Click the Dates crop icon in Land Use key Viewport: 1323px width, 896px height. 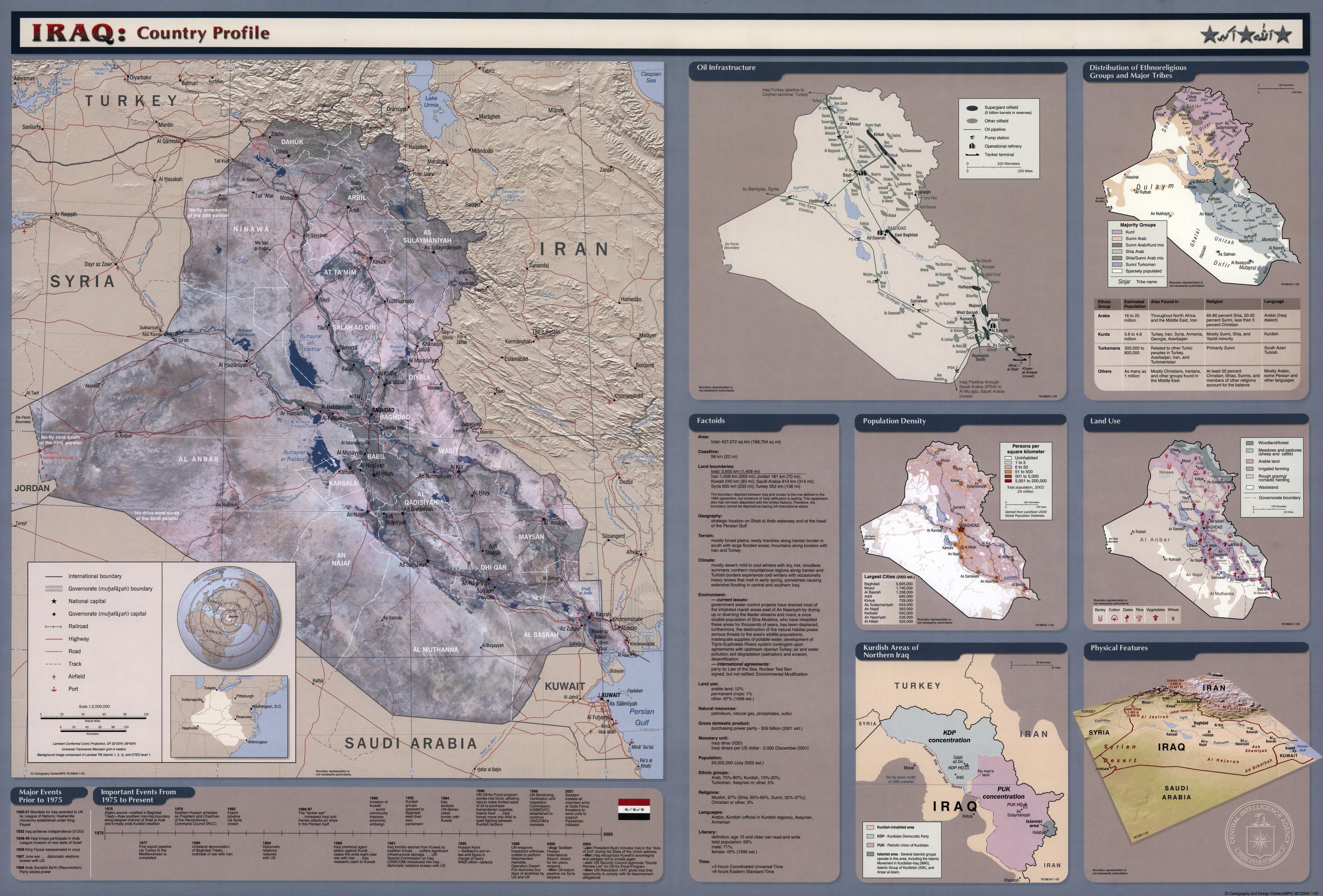pos(1128,619)
